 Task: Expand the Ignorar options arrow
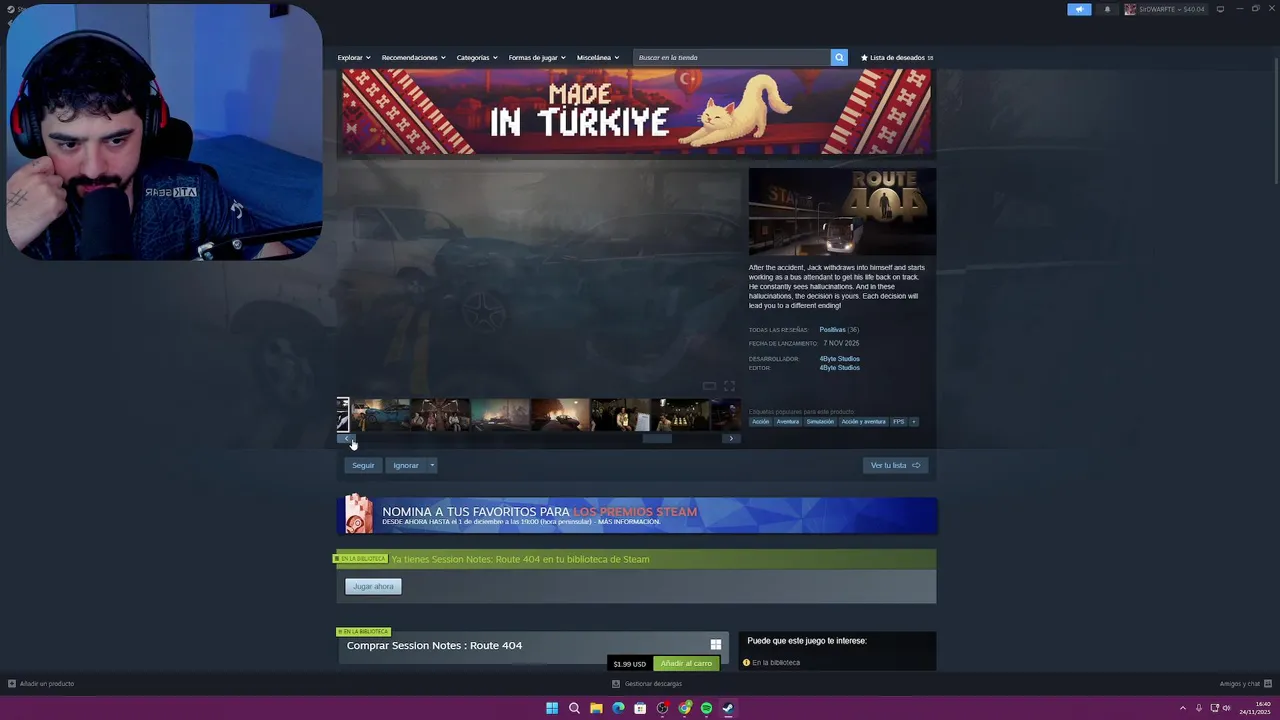tap(432, 465)
